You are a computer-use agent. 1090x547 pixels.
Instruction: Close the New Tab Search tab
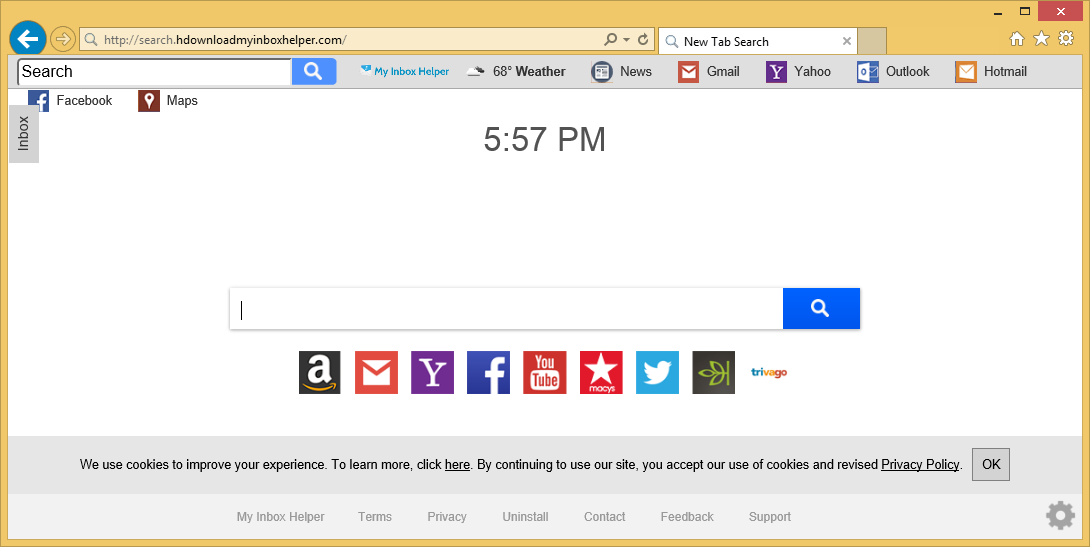point(847,41)
